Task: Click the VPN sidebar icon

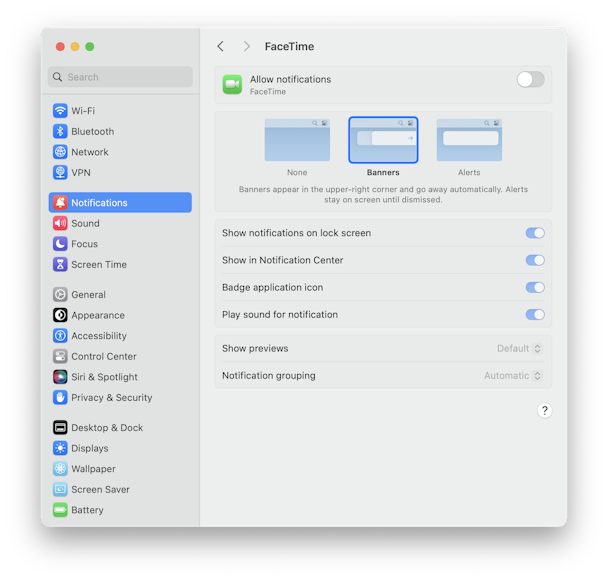Action: (x=60, y=172)
